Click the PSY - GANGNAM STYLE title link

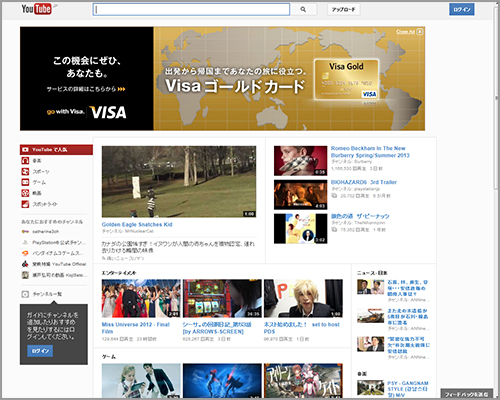pyautogui.click(x=408, y=389)
